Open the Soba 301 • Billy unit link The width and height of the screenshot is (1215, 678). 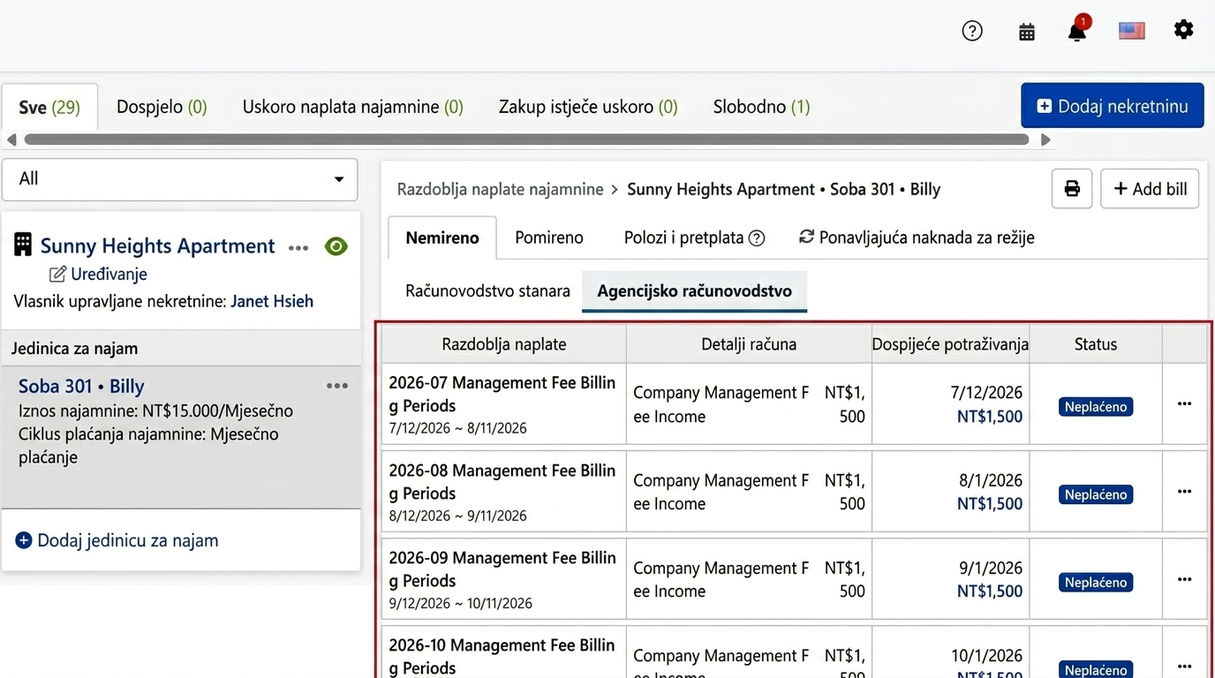coord(81,386)
